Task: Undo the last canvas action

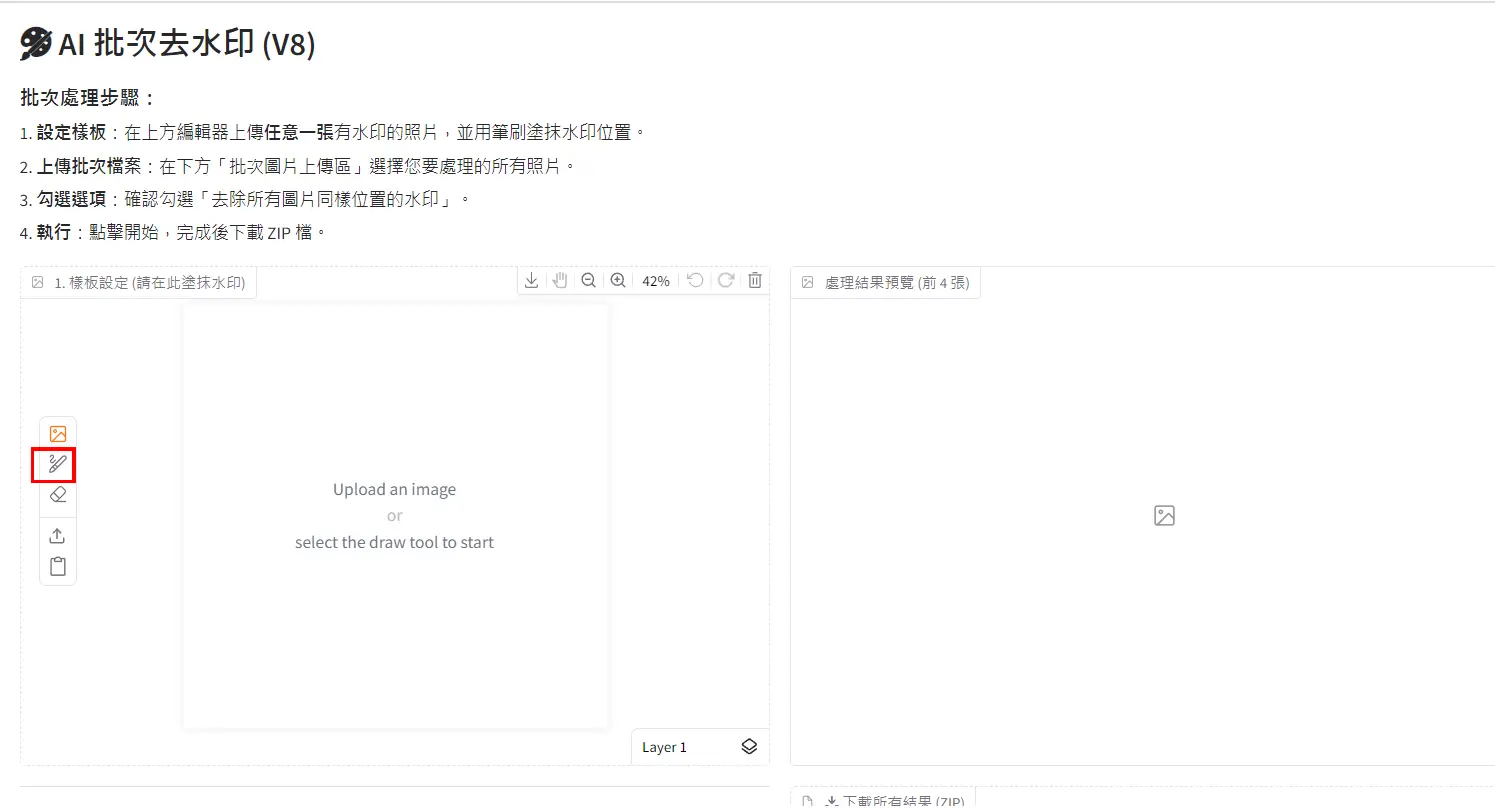Action: coord(695,280)
